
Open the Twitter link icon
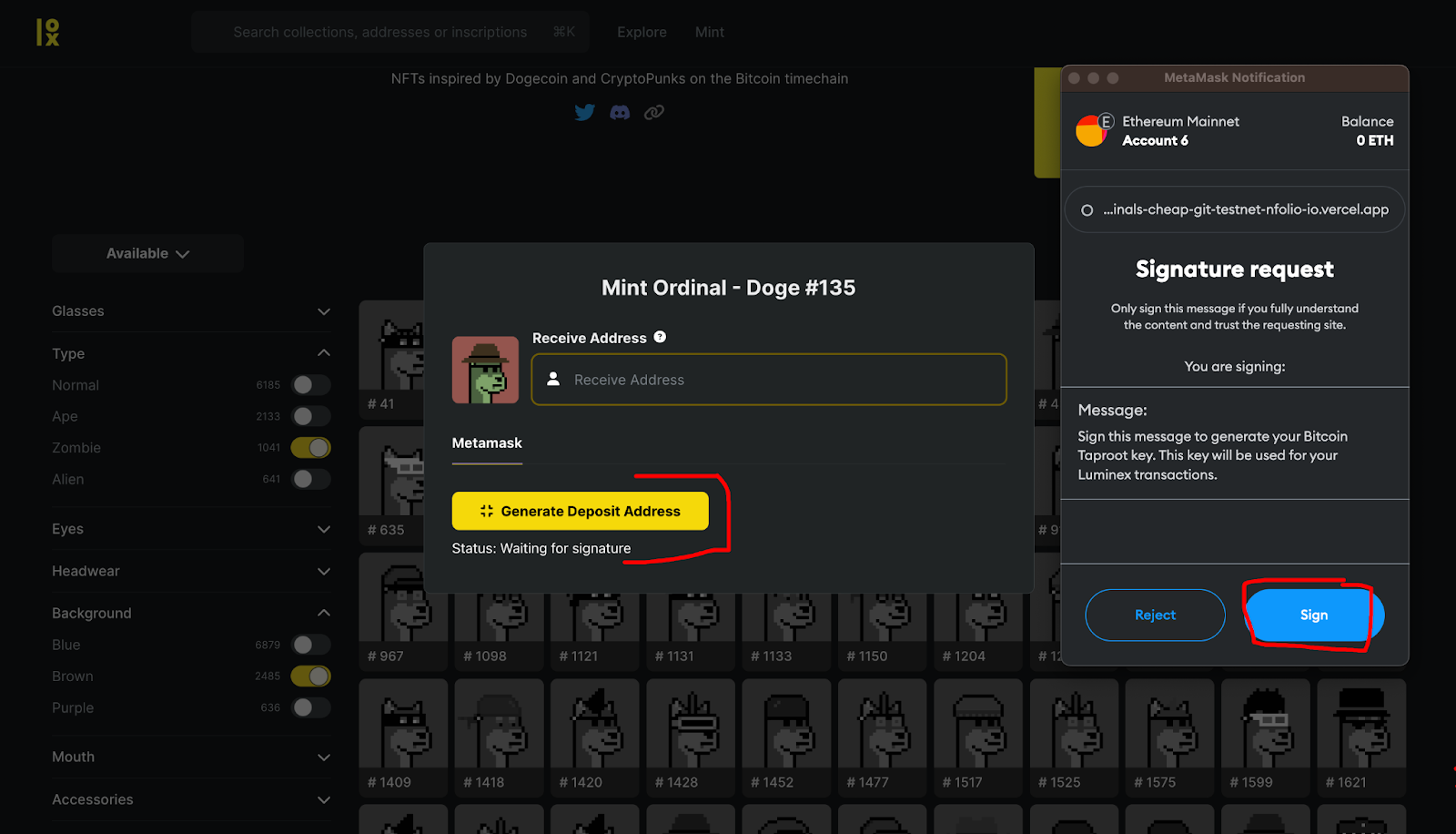pyautogui.click(x=585, y=112)
